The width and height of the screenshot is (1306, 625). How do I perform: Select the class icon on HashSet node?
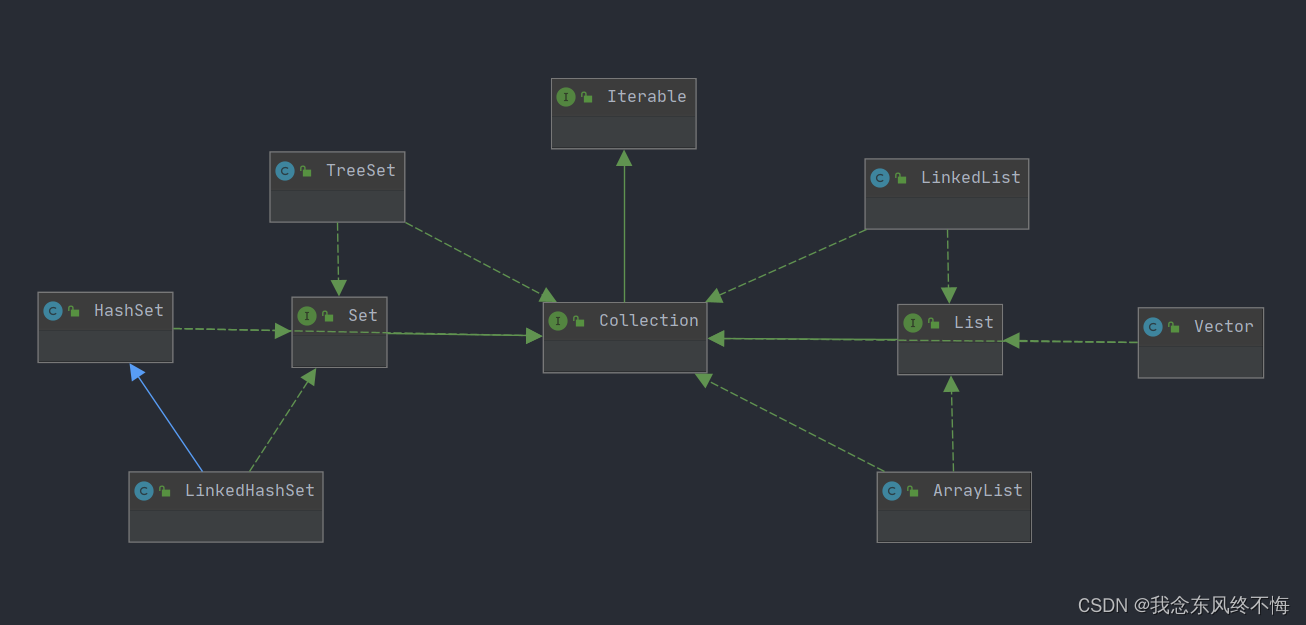click(x=53, y=310)
